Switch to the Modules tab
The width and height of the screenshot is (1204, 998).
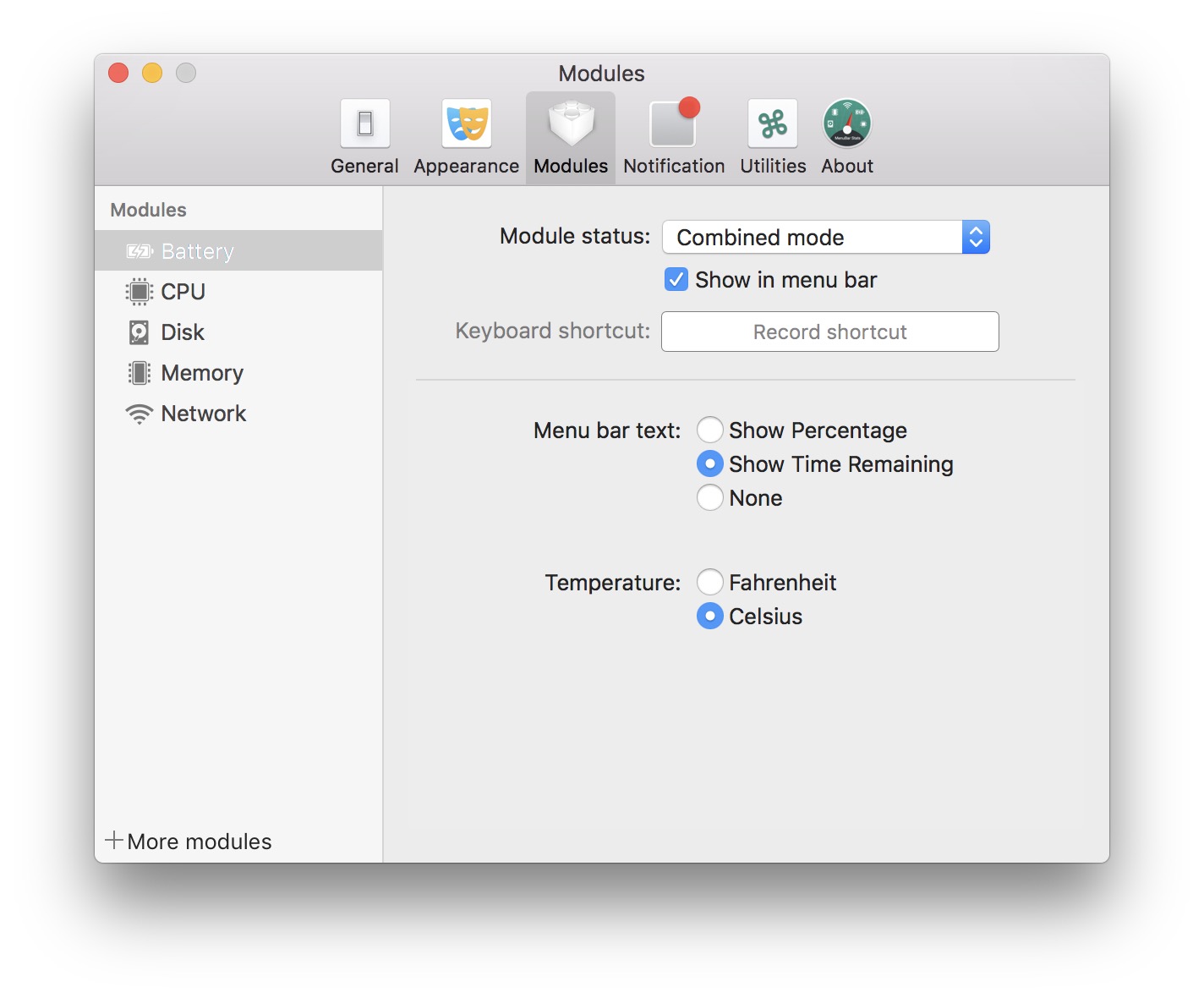570,135
